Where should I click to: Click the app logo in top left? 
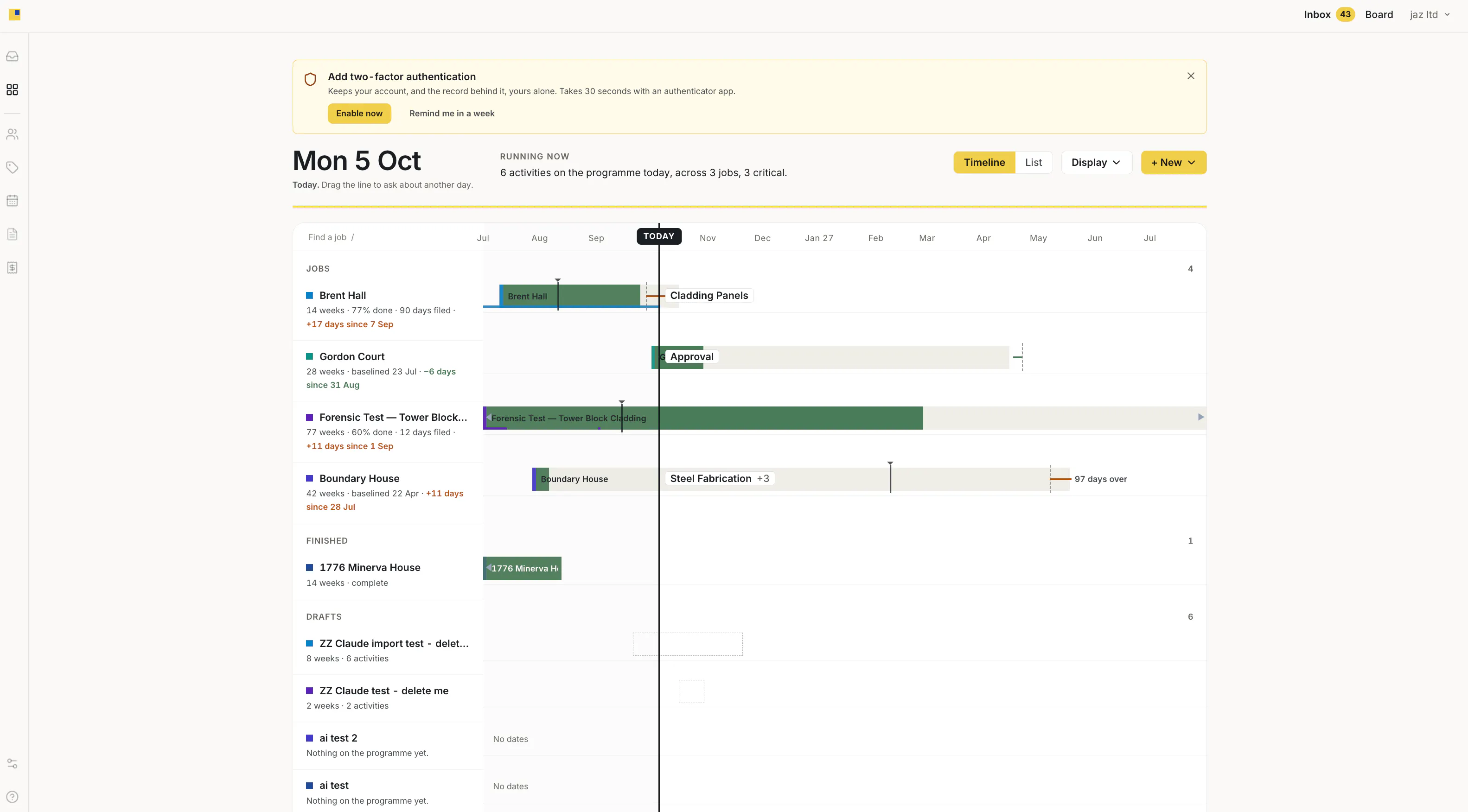click(x=15, y=15)
